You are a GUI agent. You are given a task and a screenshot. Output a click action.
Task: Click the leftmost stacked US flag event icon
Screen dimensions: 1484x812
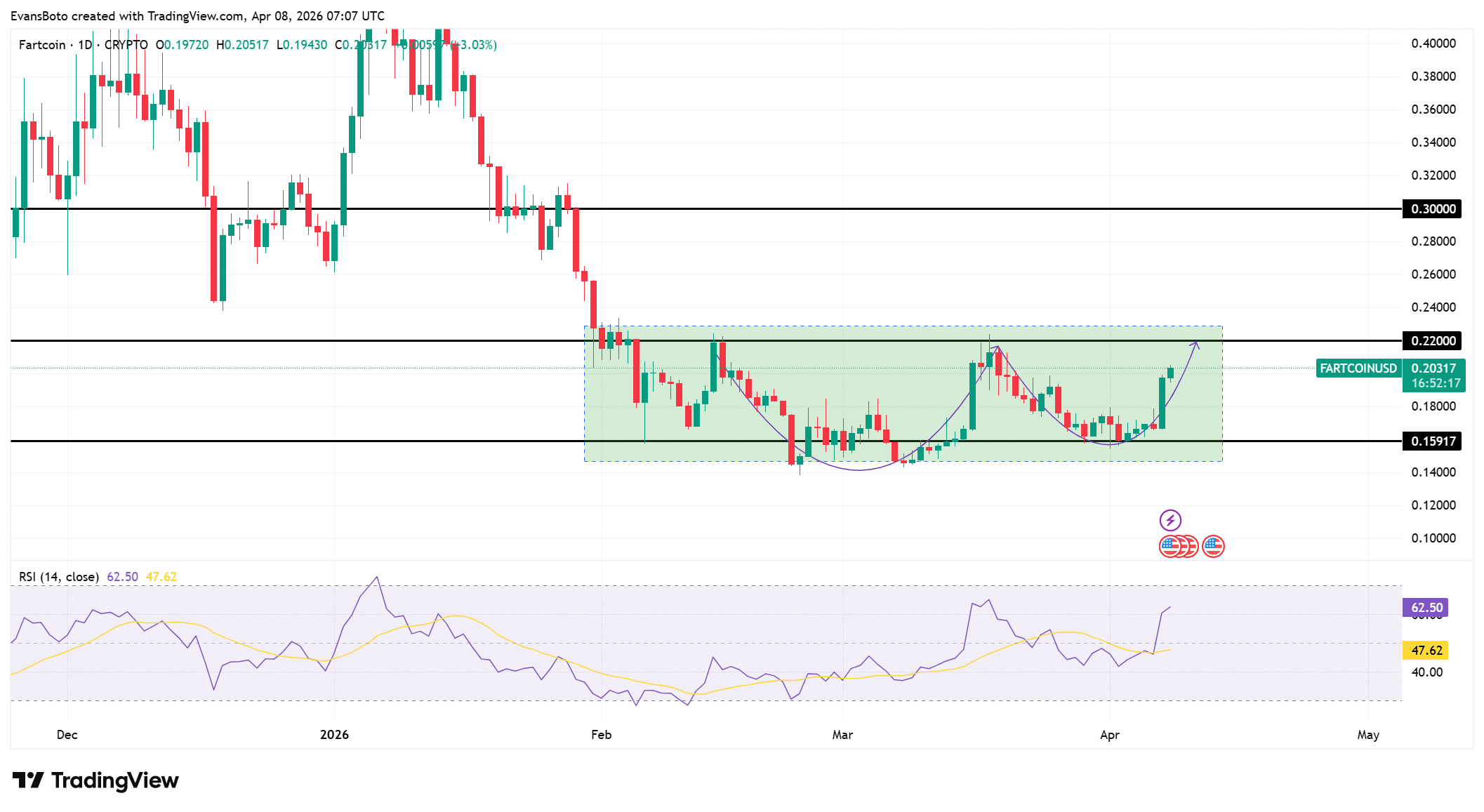point(1168,545)
